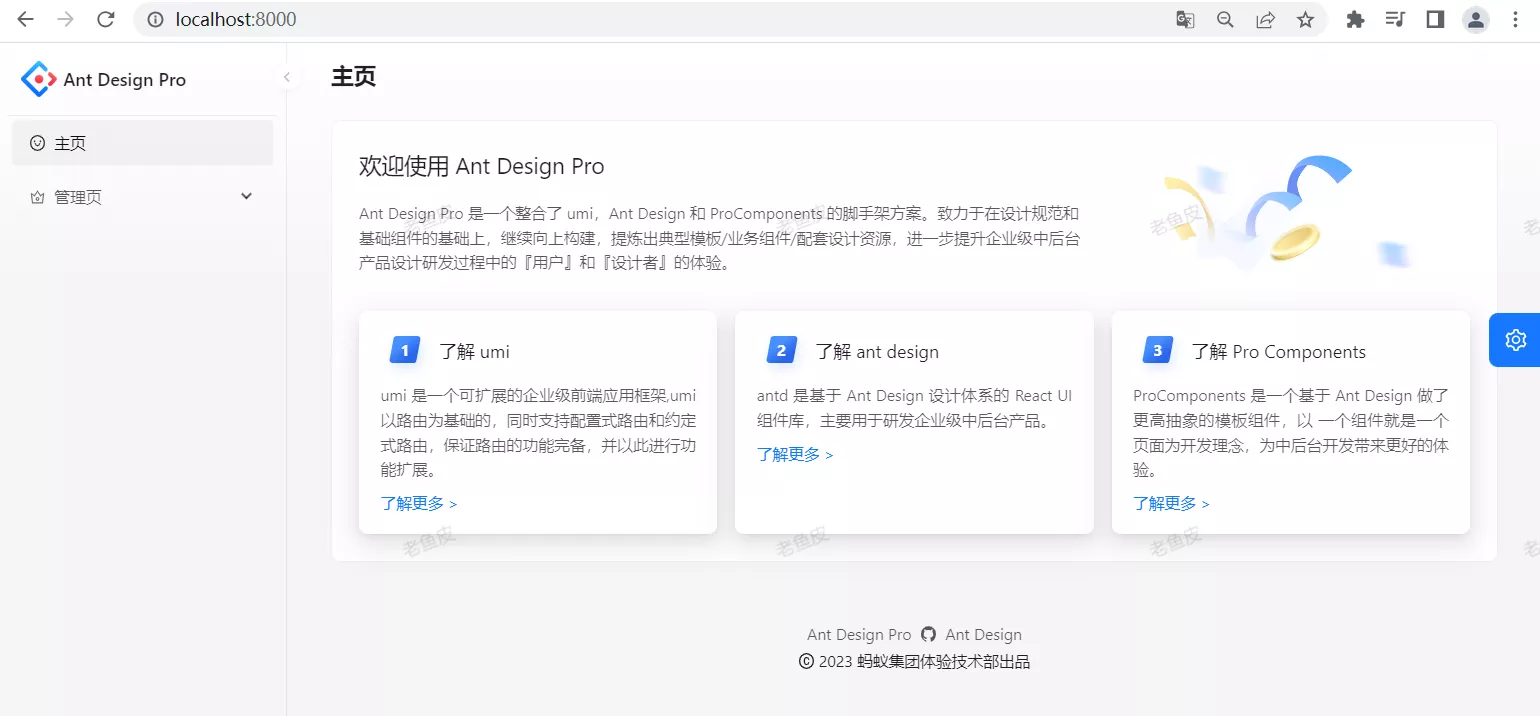Viewport: 1540px width, 716px height.
Task: Click the Ant Design Pro logo
Action: point(38,79)
